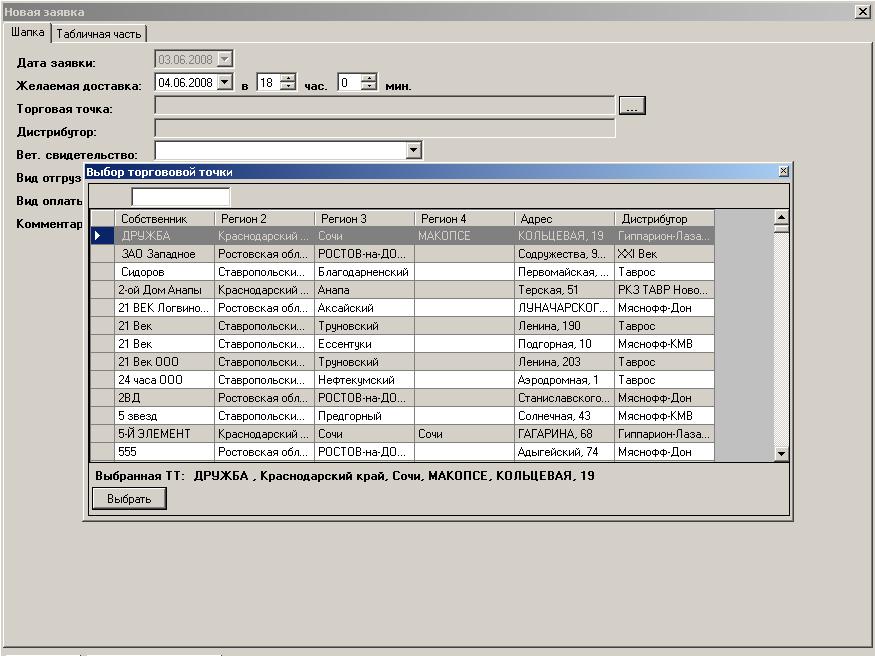Image resolution: width=875 pixels, height=656 pixels.
Task: Click the Мясофф-КМВ cell in Ессентуки row
Action: click(664, 344)
